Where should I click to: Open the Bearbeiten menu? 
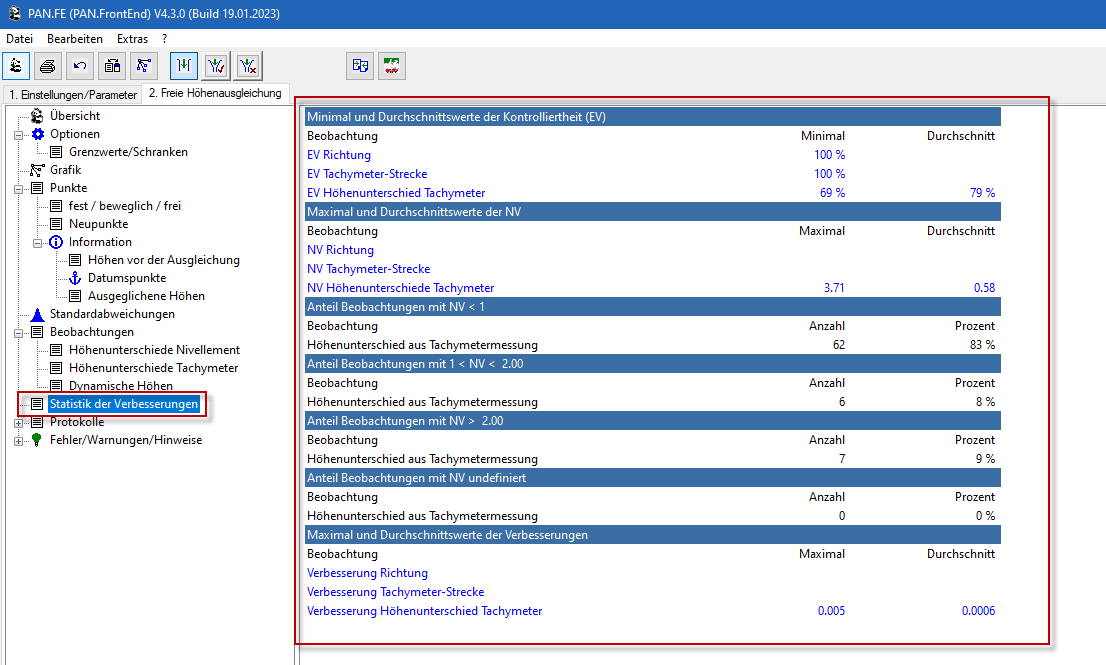click(x=75, y=39)
